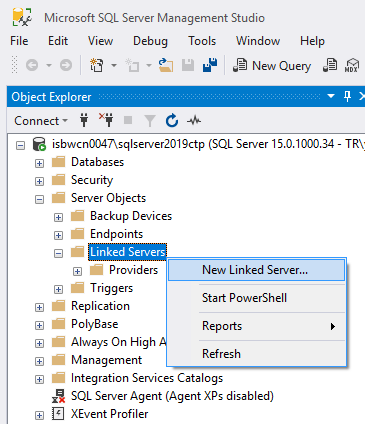The width and height of the screenshot is (365, 424).
Task: Open dropdown arrow beside navigate Back button
Action: 49,65
